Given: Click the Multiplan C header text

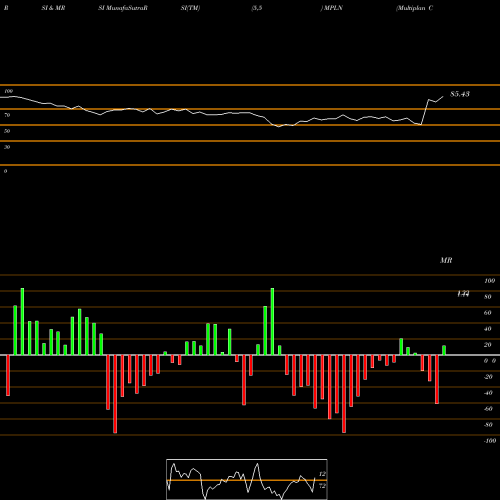Looking at the screenshot, I should 414,8.
